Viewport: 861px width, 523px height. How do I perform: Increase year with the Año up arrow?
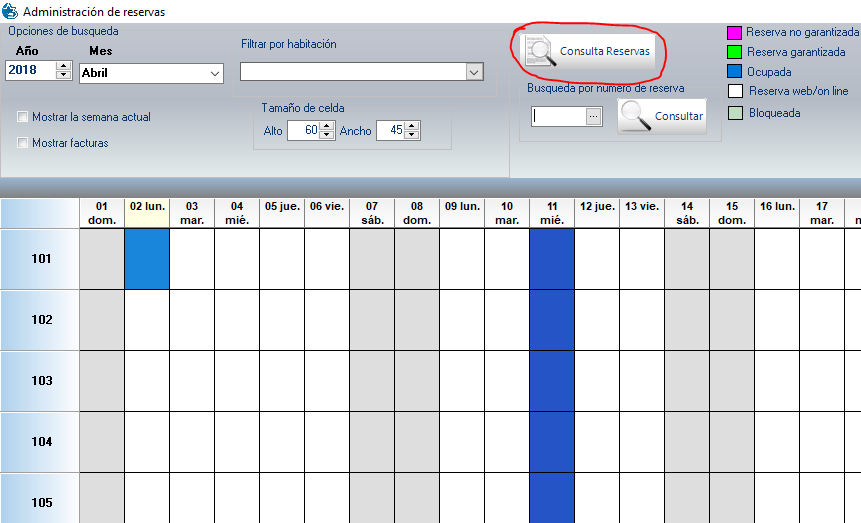tap(64, 68)
